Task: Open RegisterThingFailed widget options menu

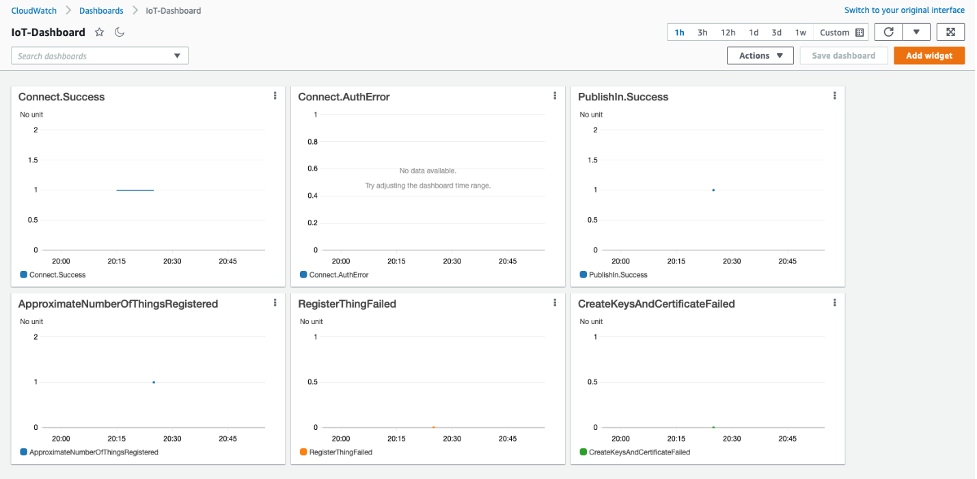Action: tap(555, 303)
